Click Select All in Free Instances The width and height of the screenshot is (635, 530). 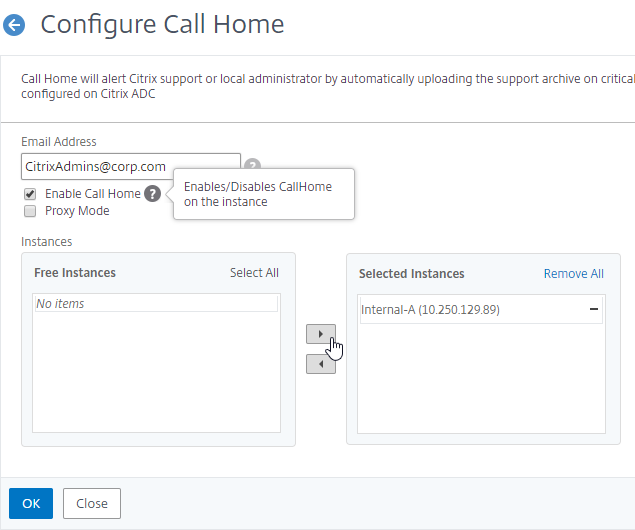[254, 273]
